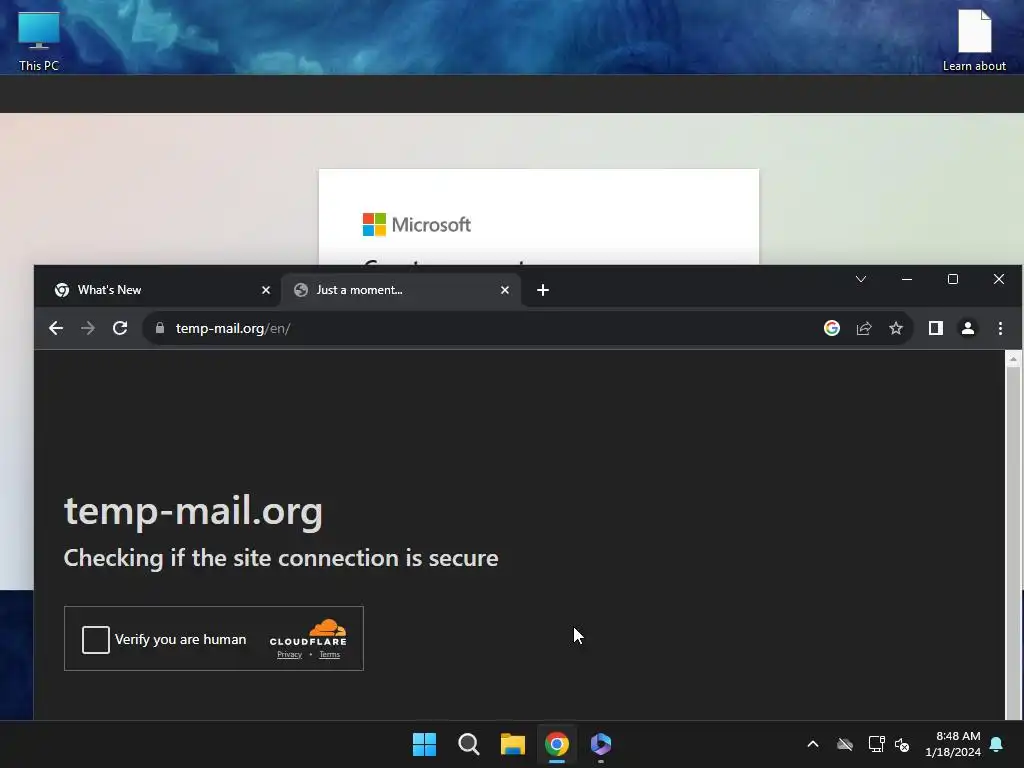1024x768 pixels.
Task: Reload the temp-mail.org page
Action: 120,328
